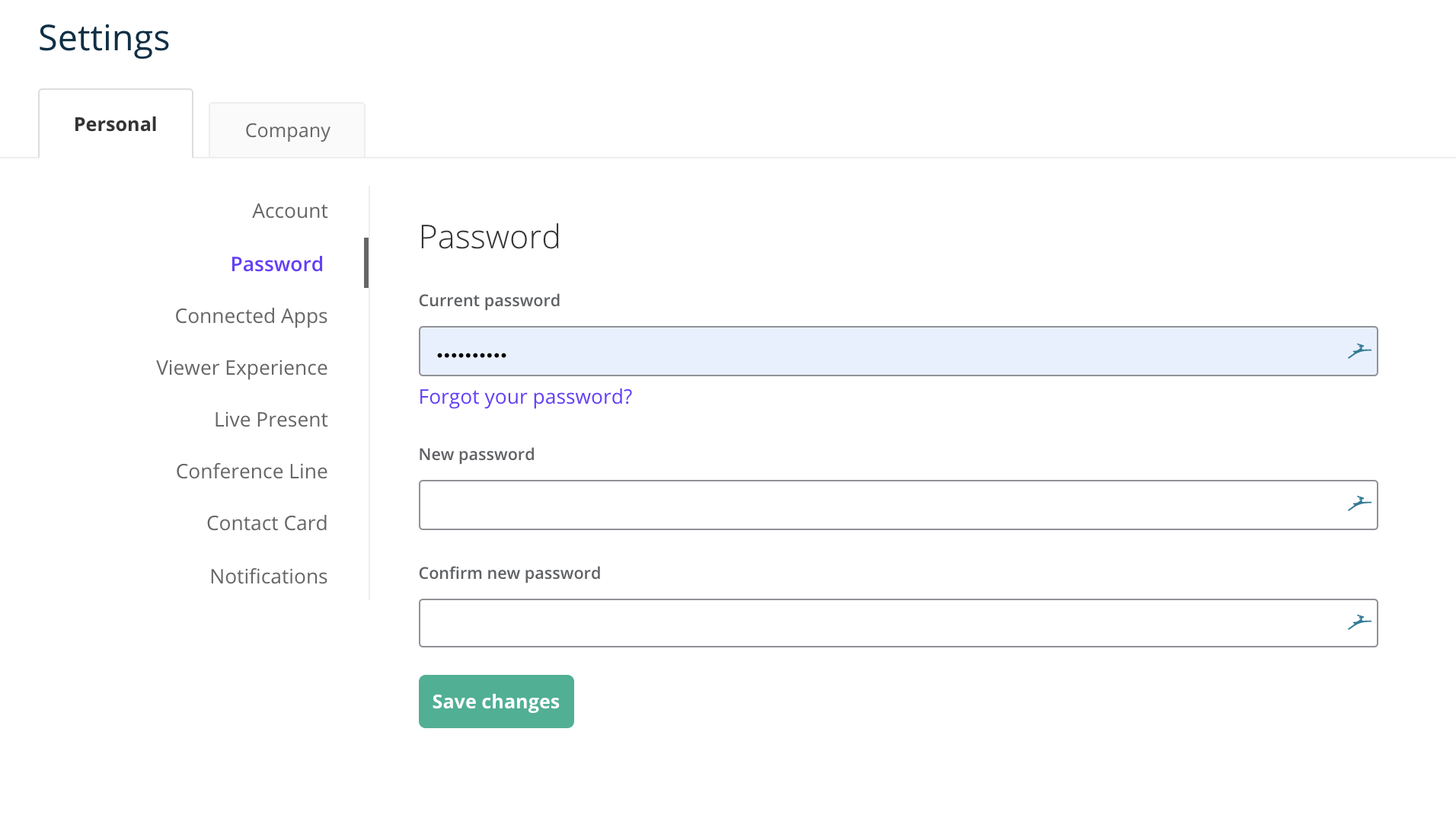This screenshot has width=1456, height=815.
Task: Open Account settings section
Action: [x=290, y=211]
